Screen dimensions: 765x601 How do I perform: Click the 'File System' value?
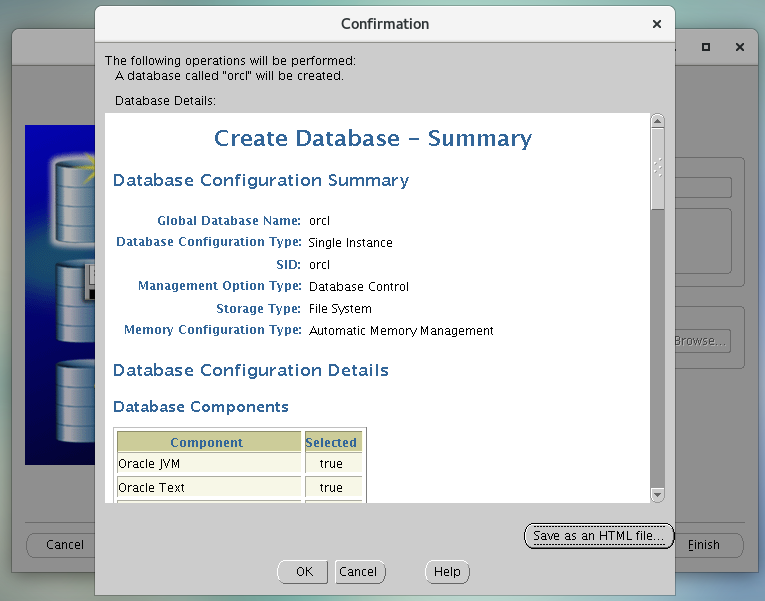pos(340,309)
